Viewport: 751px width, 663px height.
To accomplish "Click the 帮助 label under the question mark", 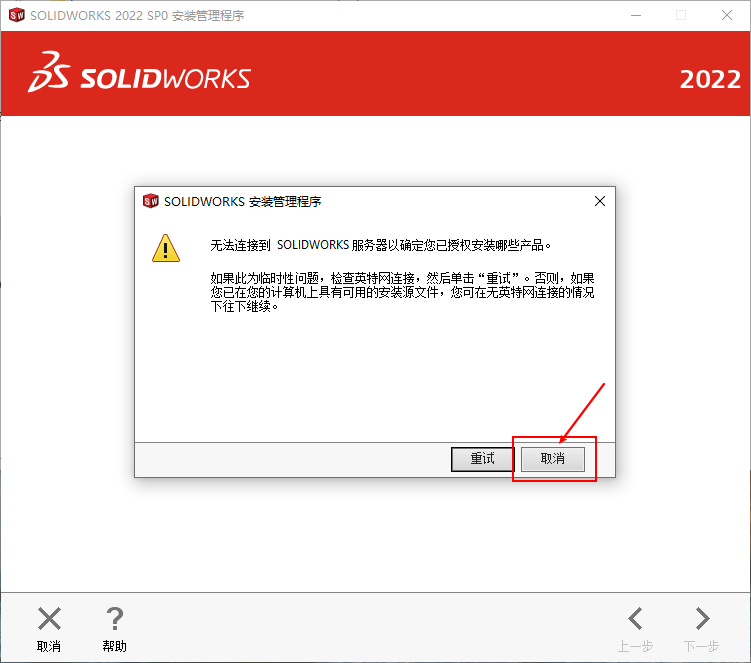I will click(x=114, y=646).
